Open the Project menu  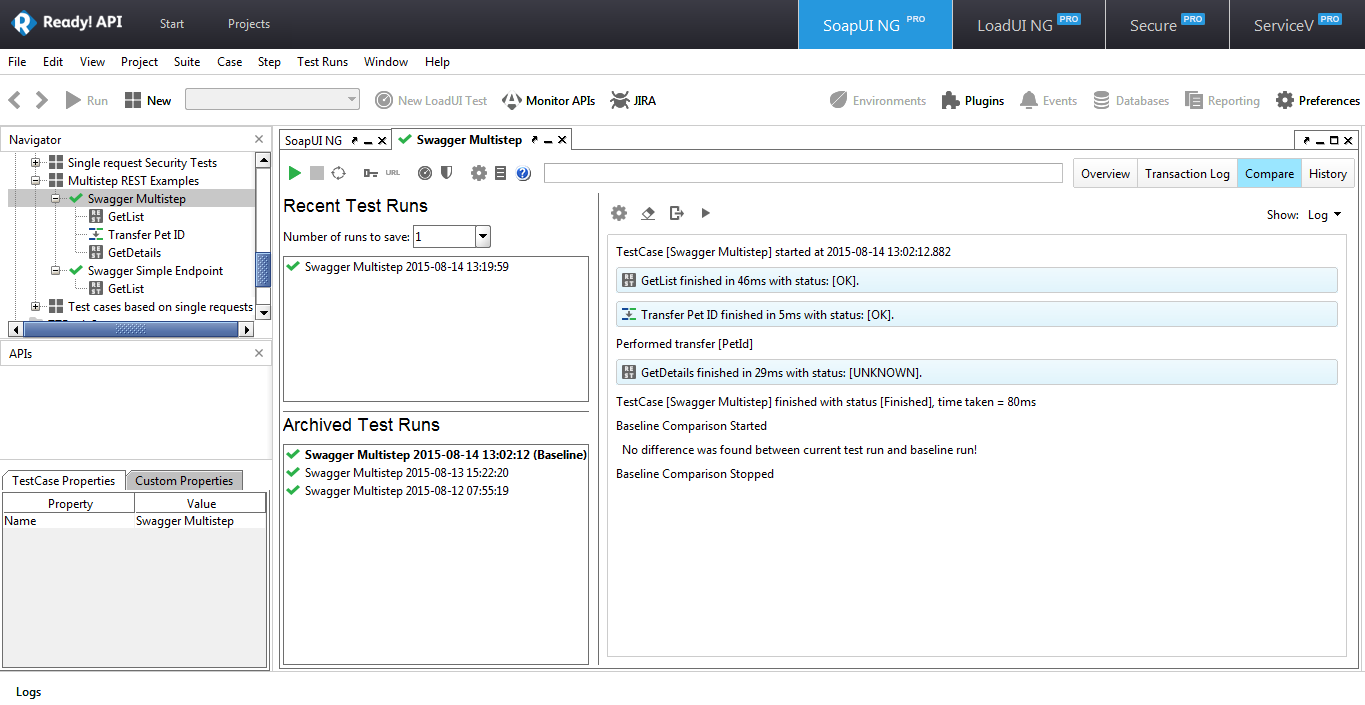tap(139, 62)
